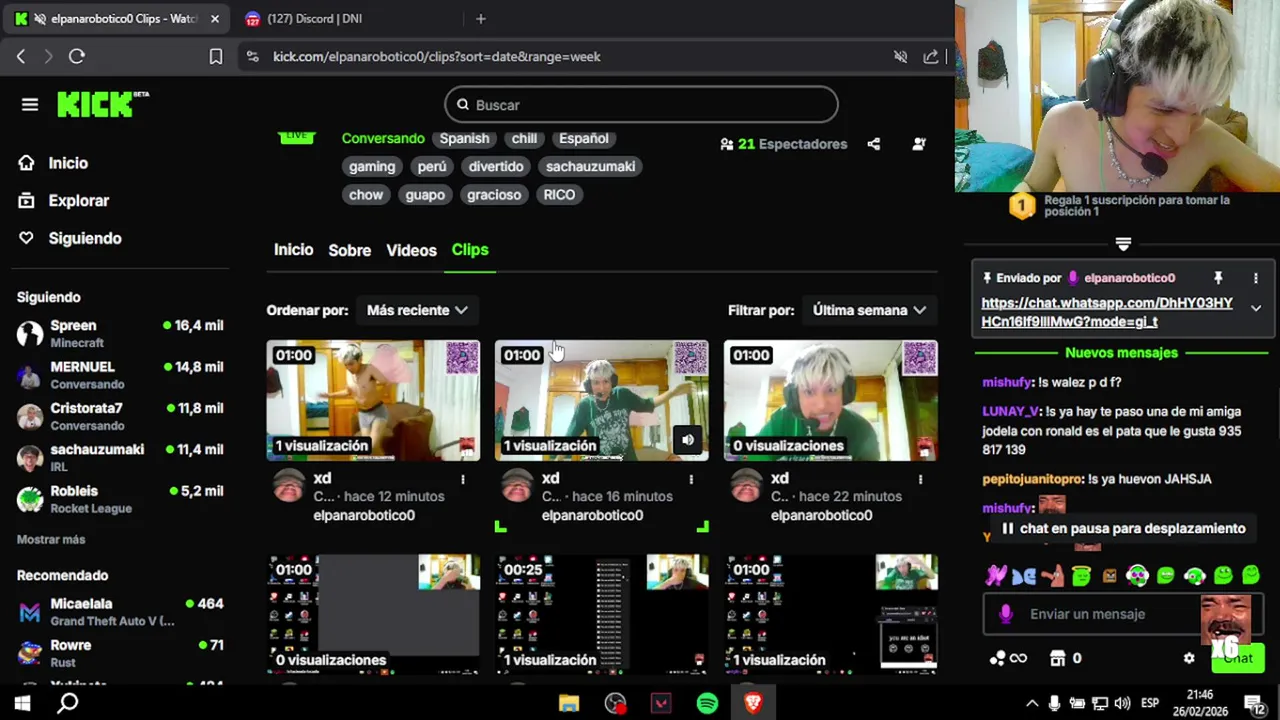Open the Filtrar por Última semana dropdown
This screenshot has height=720, width=1280.
(869, 310)
